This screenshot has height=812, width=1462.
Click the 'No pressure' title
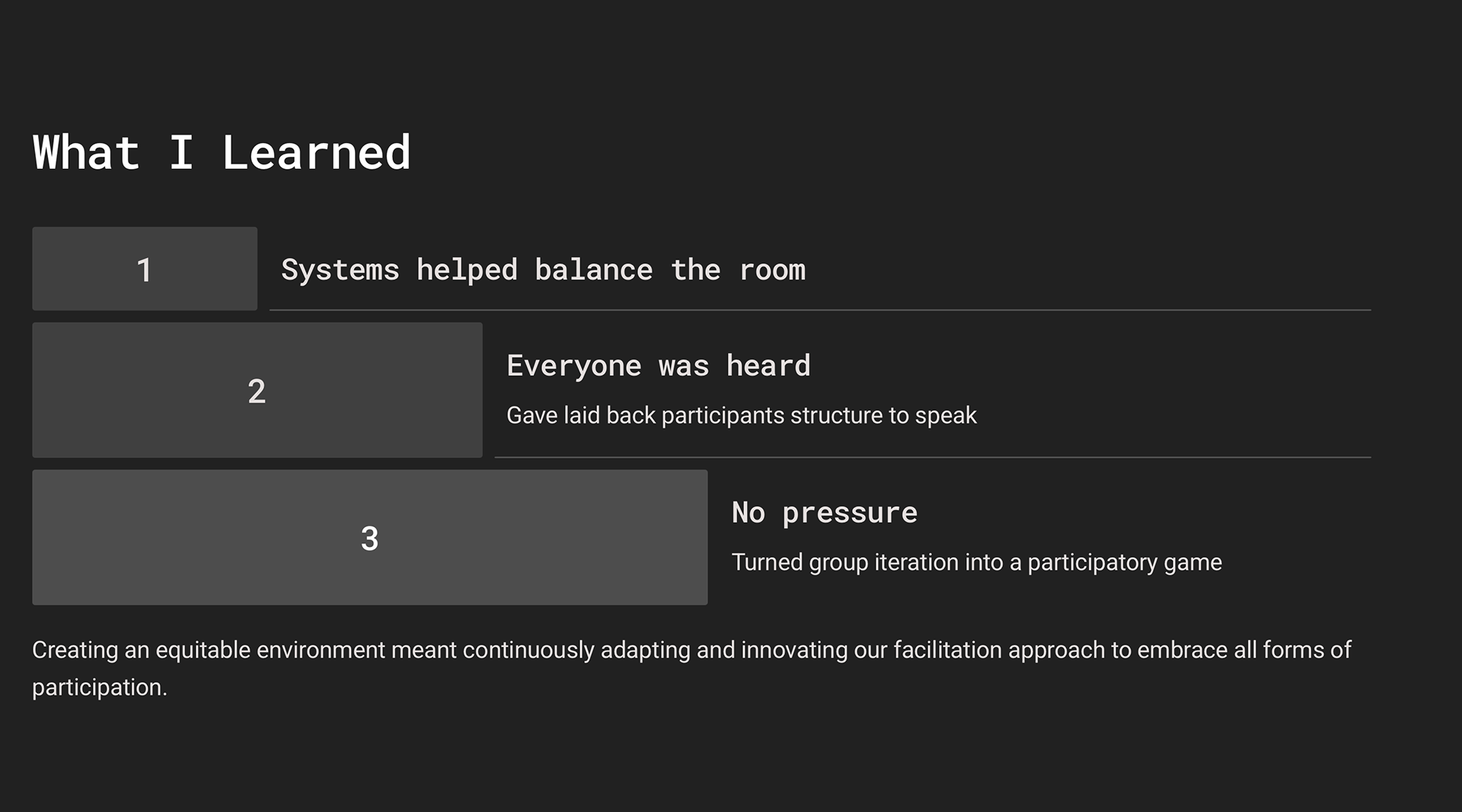pos(825,513)
